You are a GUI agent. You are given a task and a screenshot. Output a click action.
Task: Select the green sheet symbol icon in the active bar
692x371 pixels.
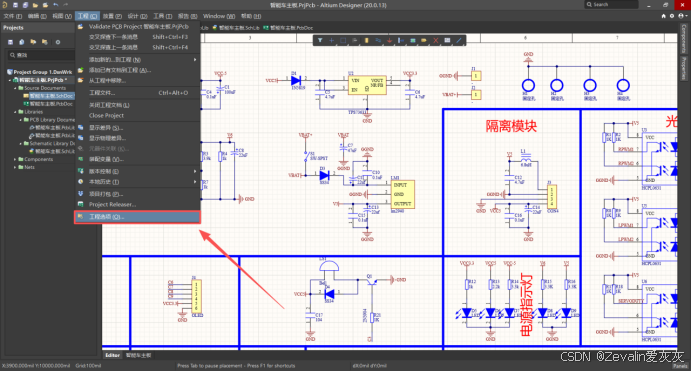tap(412, 40)
